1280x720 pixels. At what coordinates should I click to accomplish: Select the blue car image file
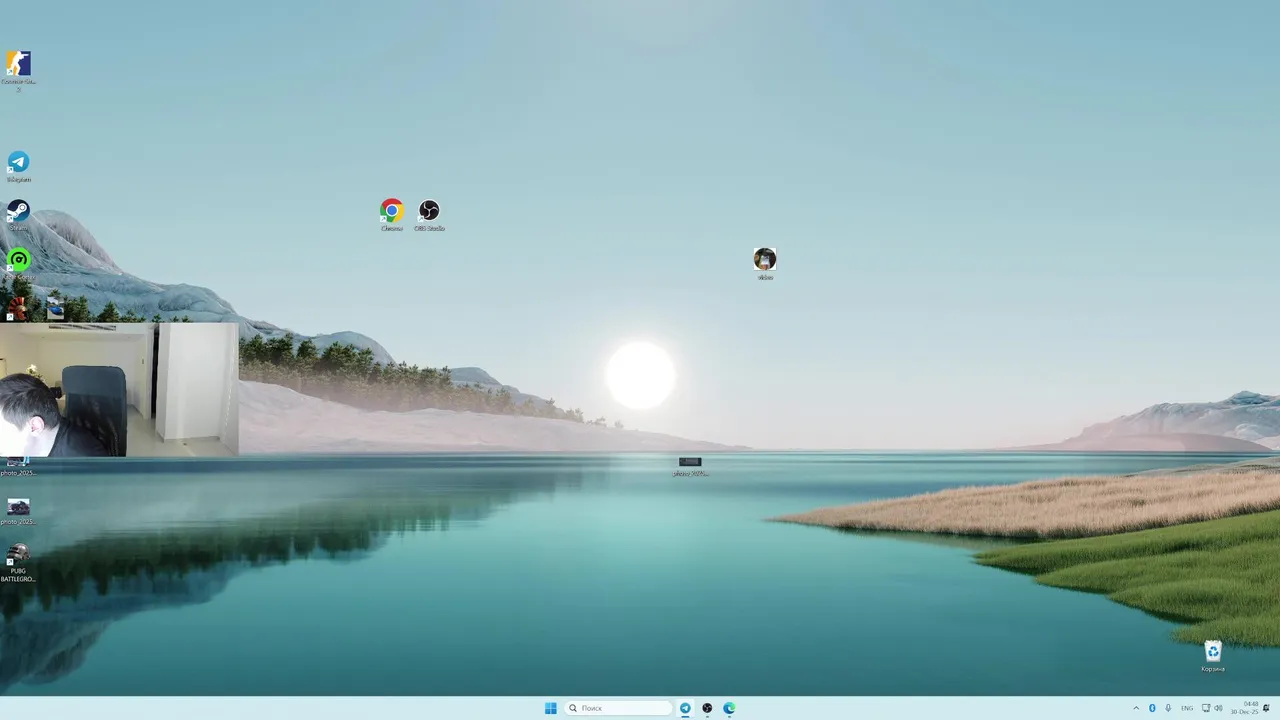point(55,309)
